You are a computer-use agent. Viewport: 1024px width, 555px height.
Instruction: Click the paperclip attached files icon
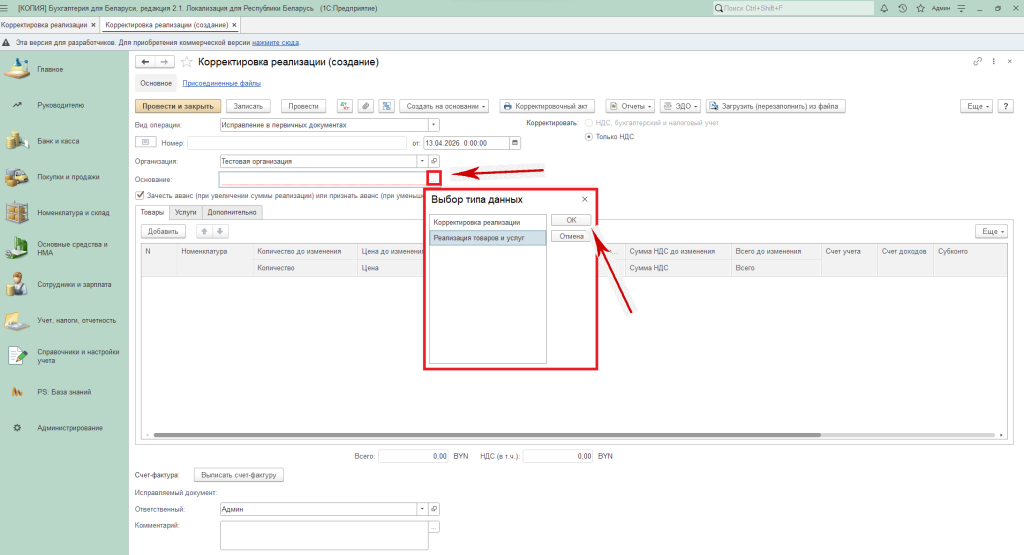coord(365,106)
